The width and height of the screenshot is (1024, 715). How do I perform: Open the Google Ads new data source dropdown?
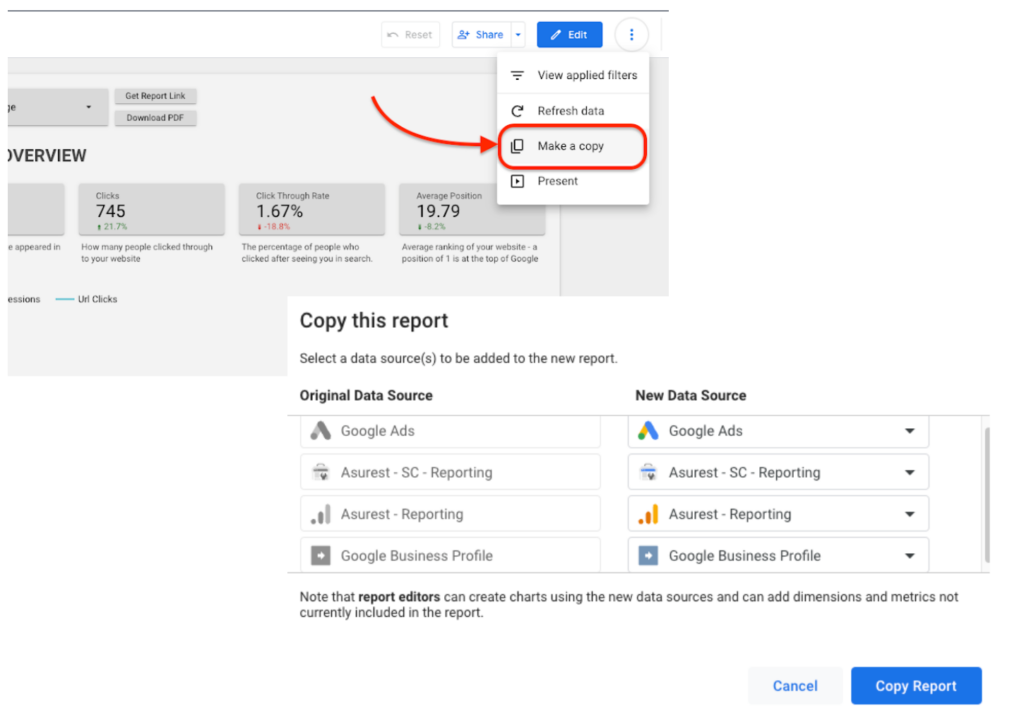(x=909, y=431)
